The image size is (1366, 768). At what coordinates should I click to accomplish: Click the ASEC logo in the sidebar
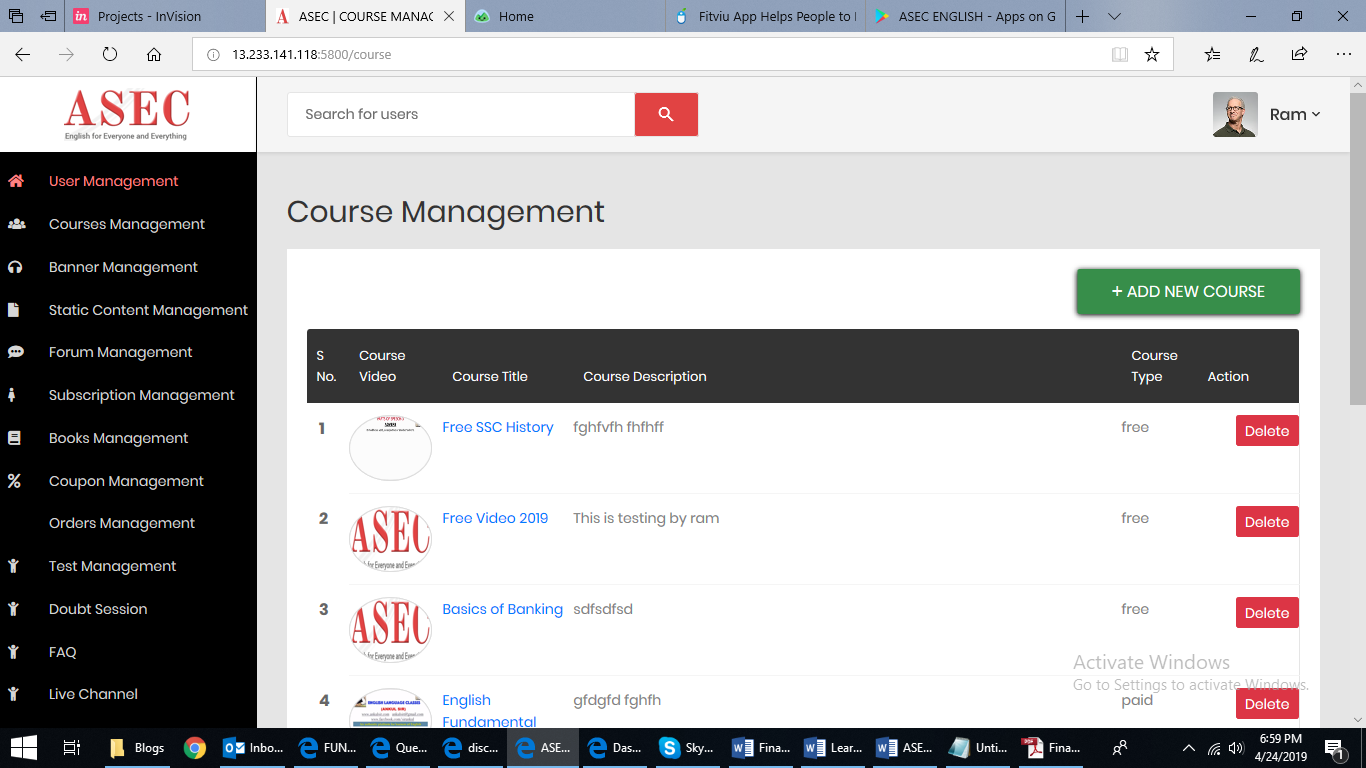click(x=126, y=113)
